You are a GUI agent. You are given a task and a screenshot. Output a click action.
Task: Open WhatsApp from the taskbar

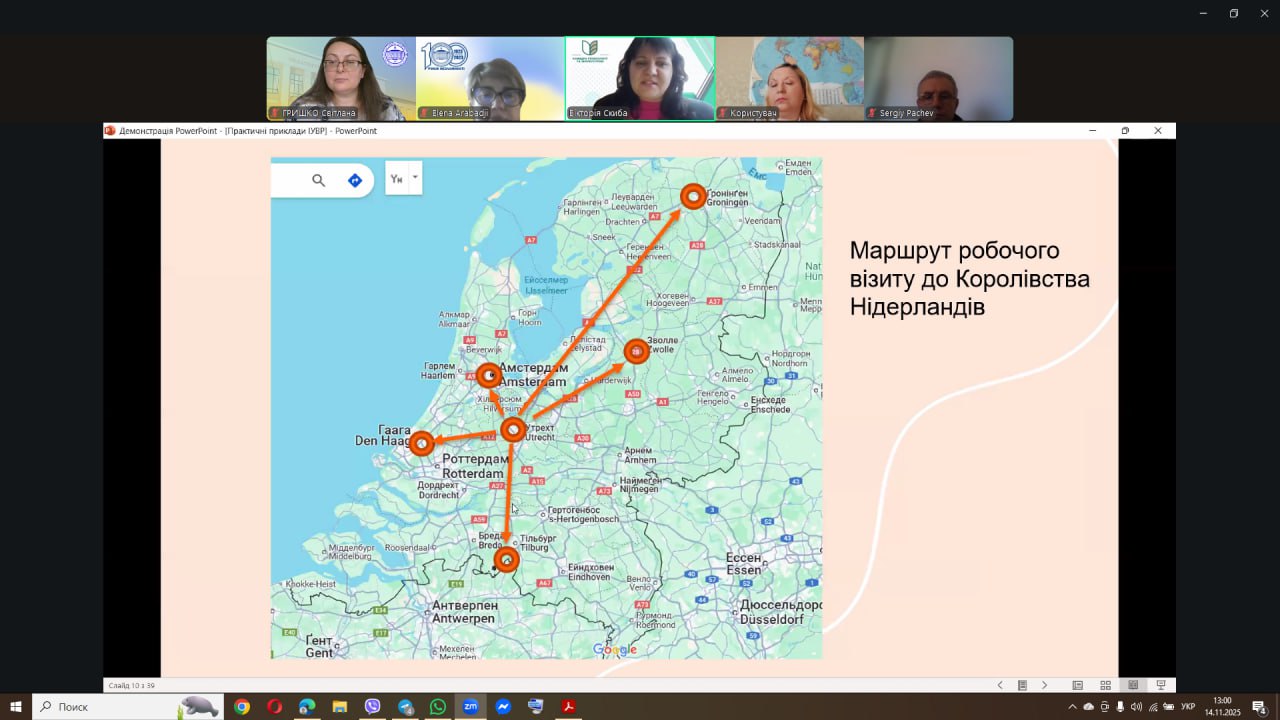coord(438,707)
